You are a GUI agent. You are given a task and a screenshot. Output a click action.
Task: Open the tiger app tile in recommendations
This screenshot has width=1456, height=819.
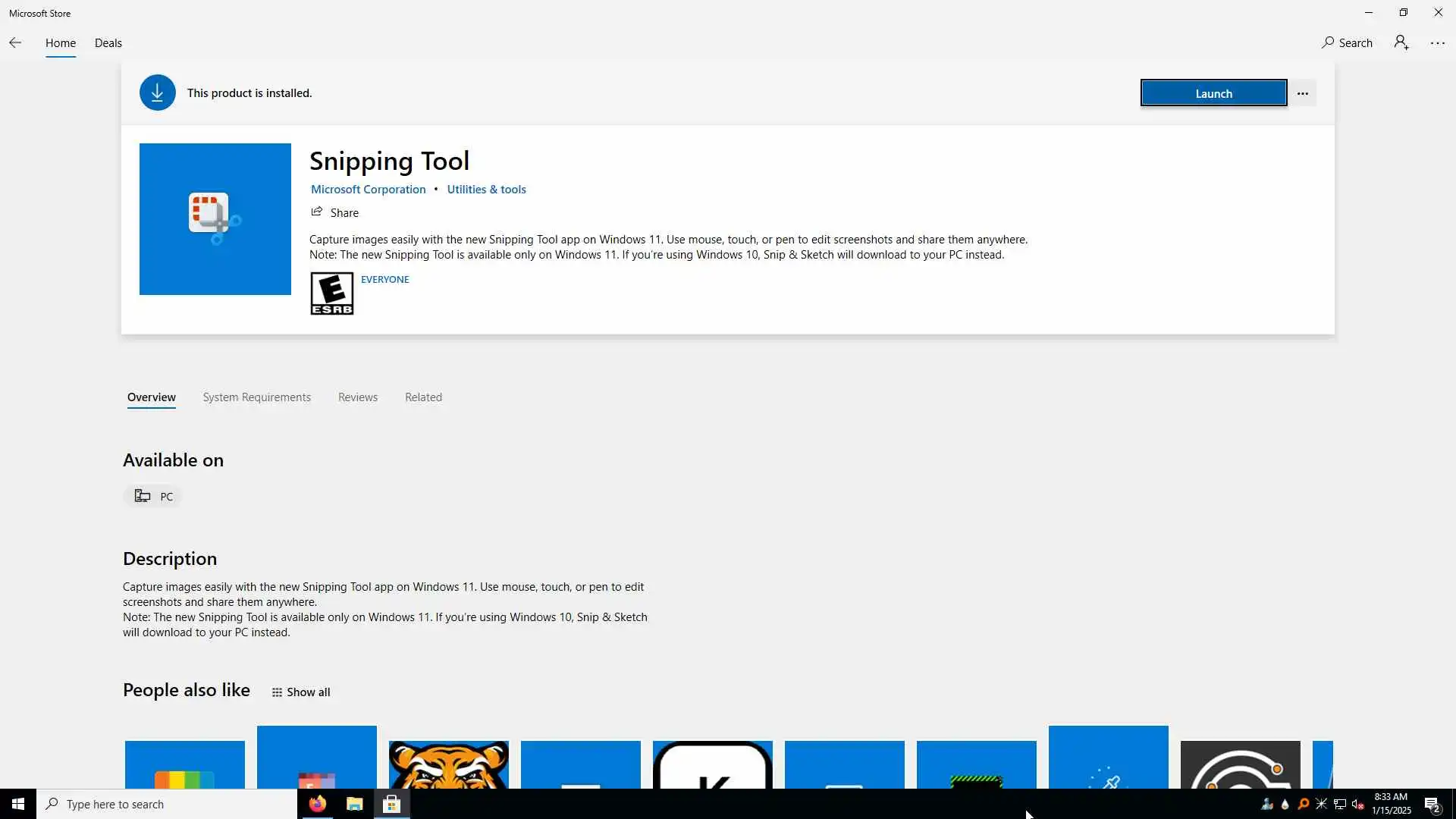[x=449, y=764]
